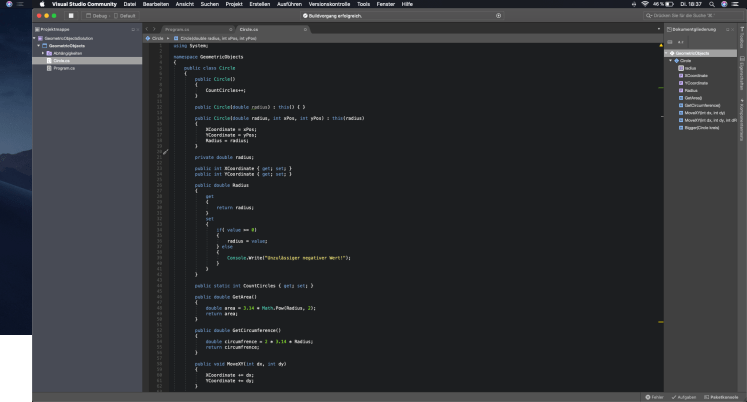Viewport: 747px width, 402px height.
Task: Select GetArea() in the document outline
Action: 692,97
